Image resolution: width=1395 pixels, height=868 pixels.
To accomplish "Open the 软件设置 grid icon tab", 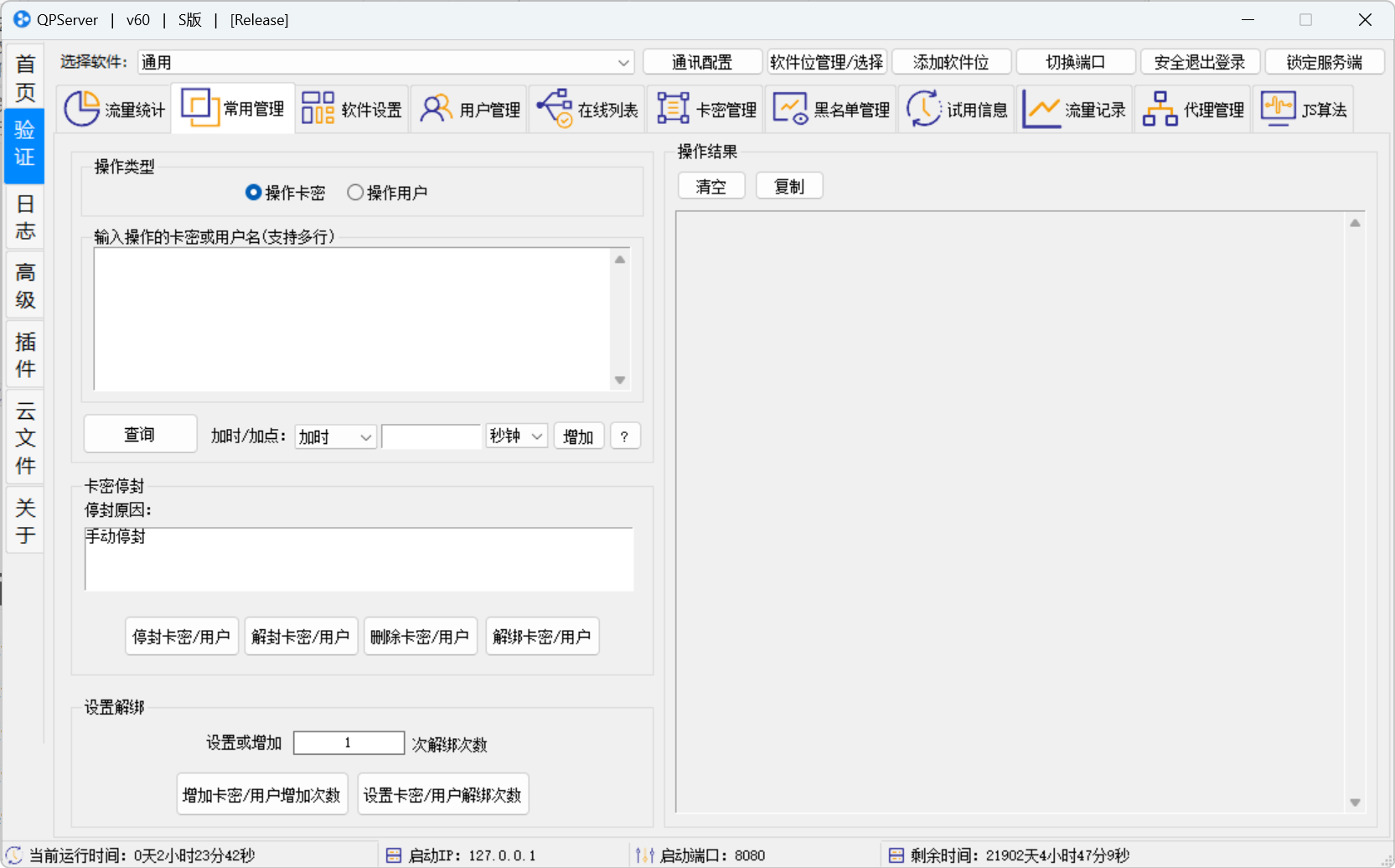I will coord(352,110).
